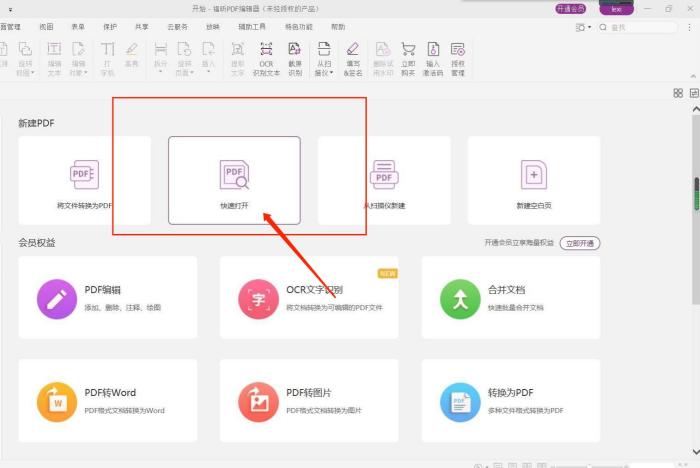The image size is (700, 468).
Task: Click the 将文件转换为PDF card
Action: pyautogui.click(x=84, y=180)
